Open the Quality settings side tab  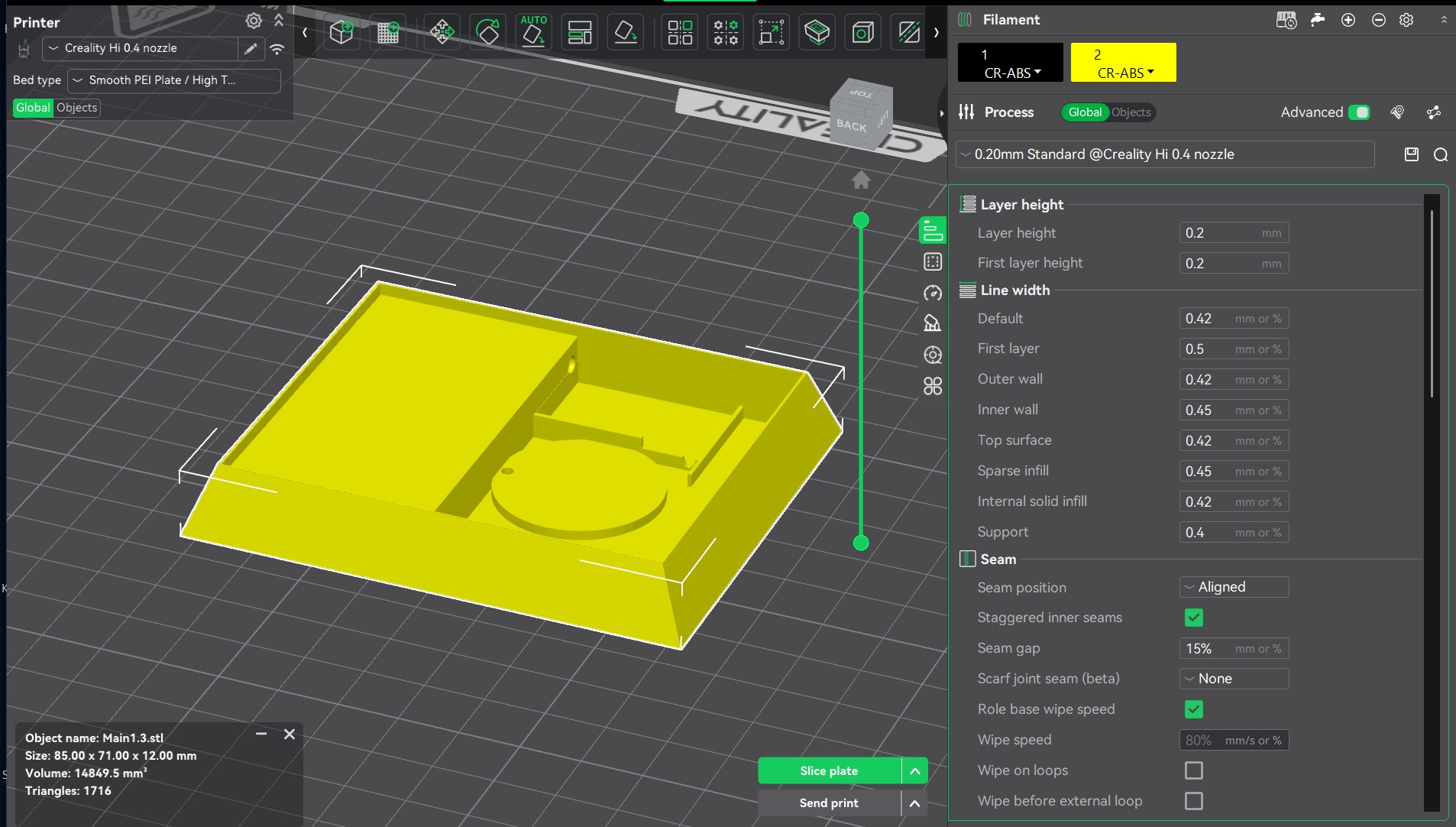(x=933, y=231)
